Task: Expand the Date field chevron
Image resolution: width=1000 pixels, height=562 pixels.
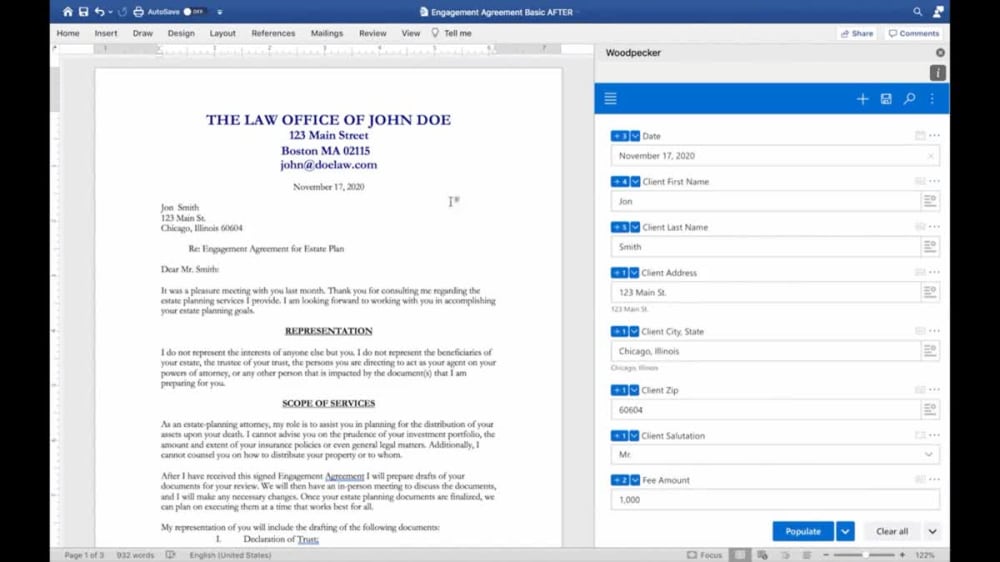Action: [635, 136]
